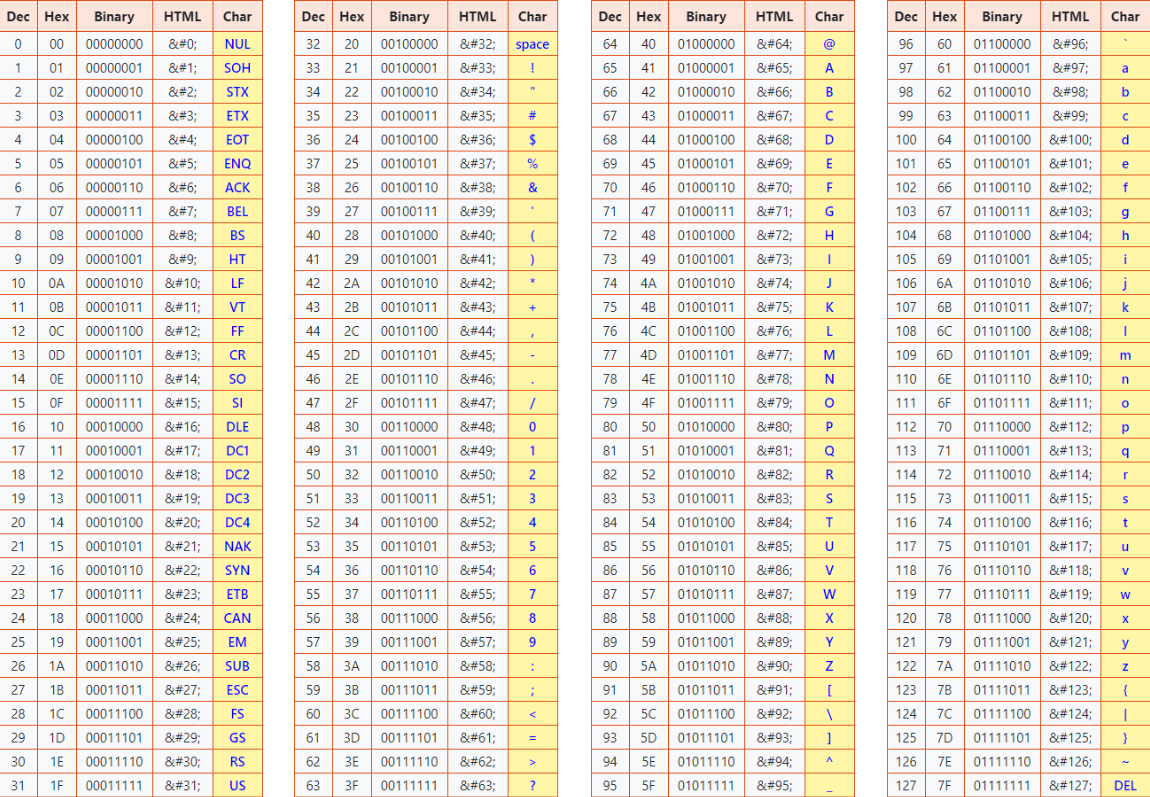Screen dimensions: 1150x797
Task: Select the BEL character cell
Action: tap(237, 212)
